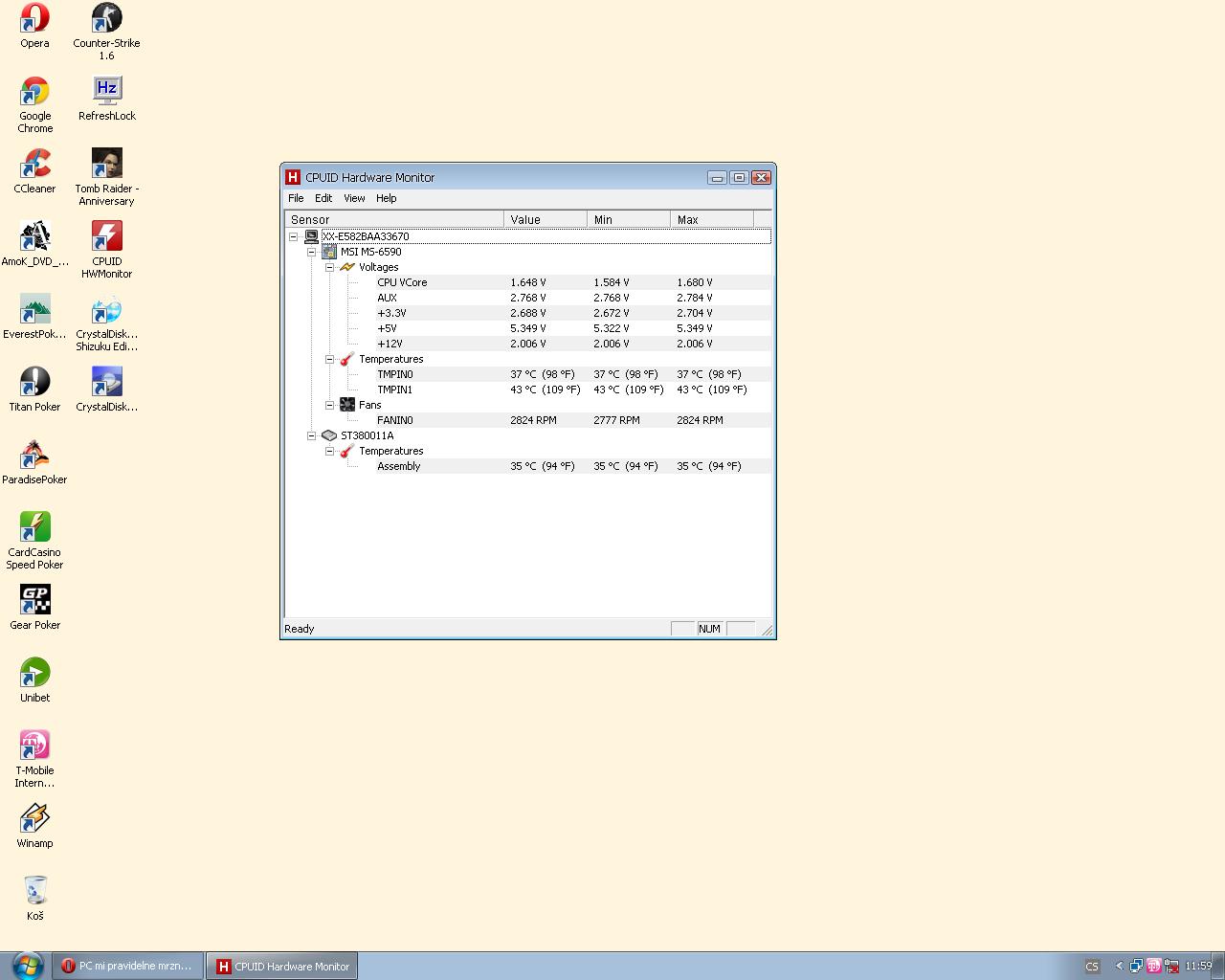Collapse the ST380011A drive node
The height and width of the screenshot is (980, 1225).
(x=312, y=435)
